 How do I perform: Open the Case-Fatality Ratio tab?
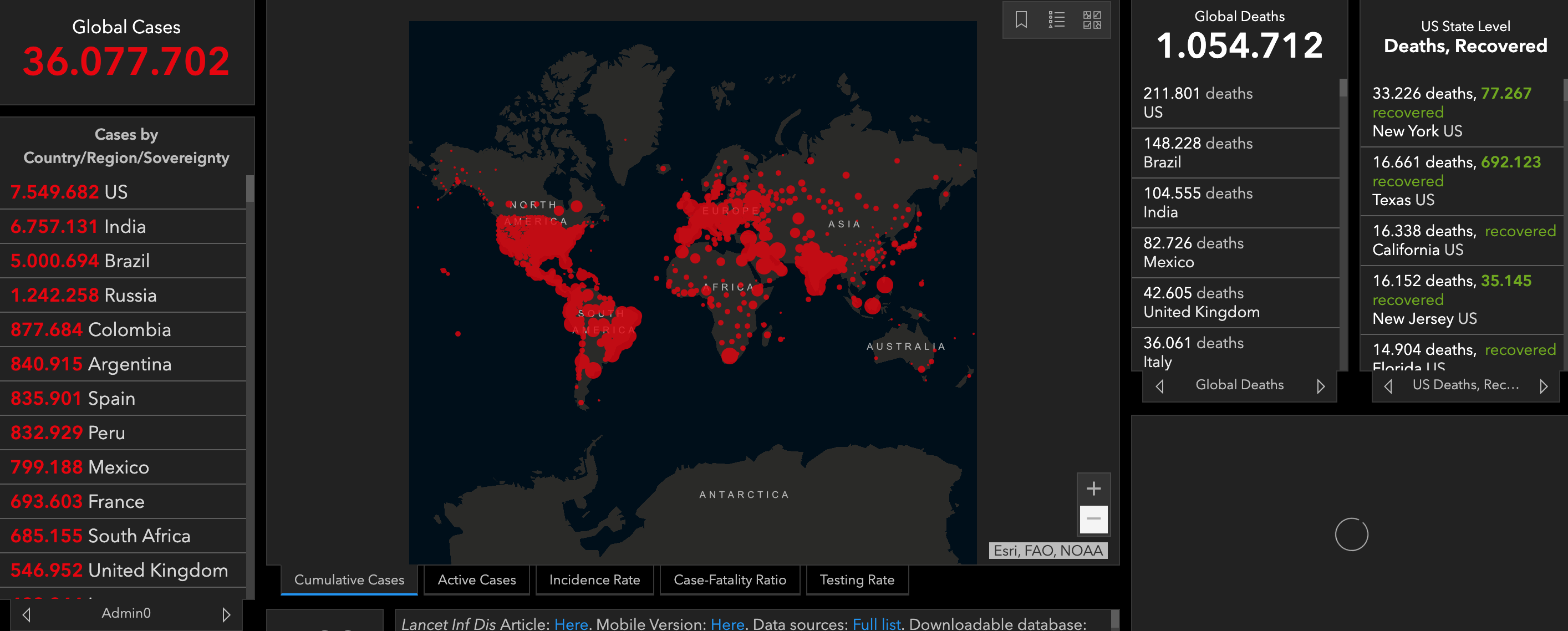coord(729,580)
